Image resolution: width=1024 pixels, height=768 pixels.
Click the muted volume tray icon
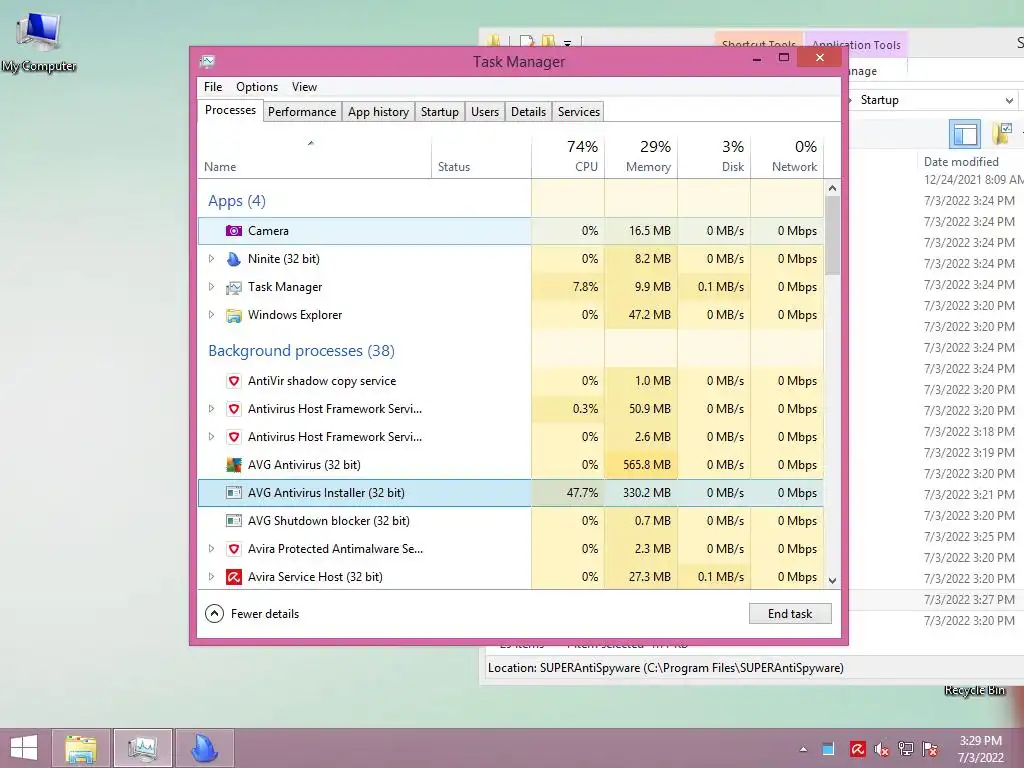881,749
